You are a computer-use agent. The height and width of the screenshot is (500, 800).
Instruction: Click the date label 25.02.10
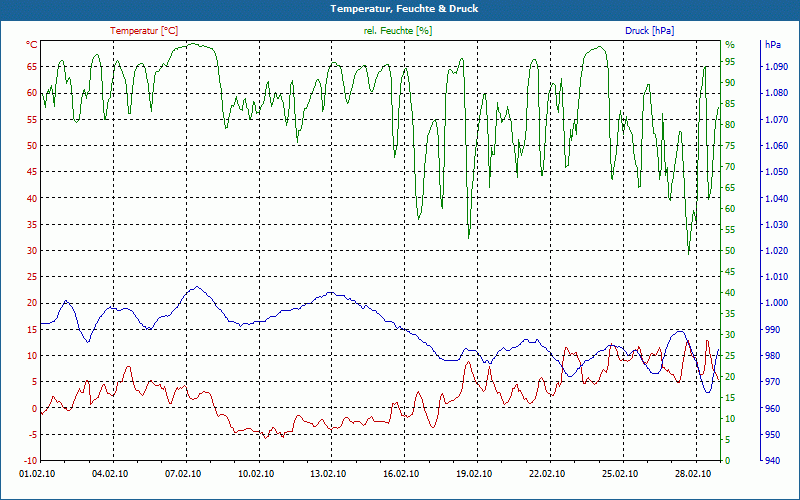[x=620, y=474]
